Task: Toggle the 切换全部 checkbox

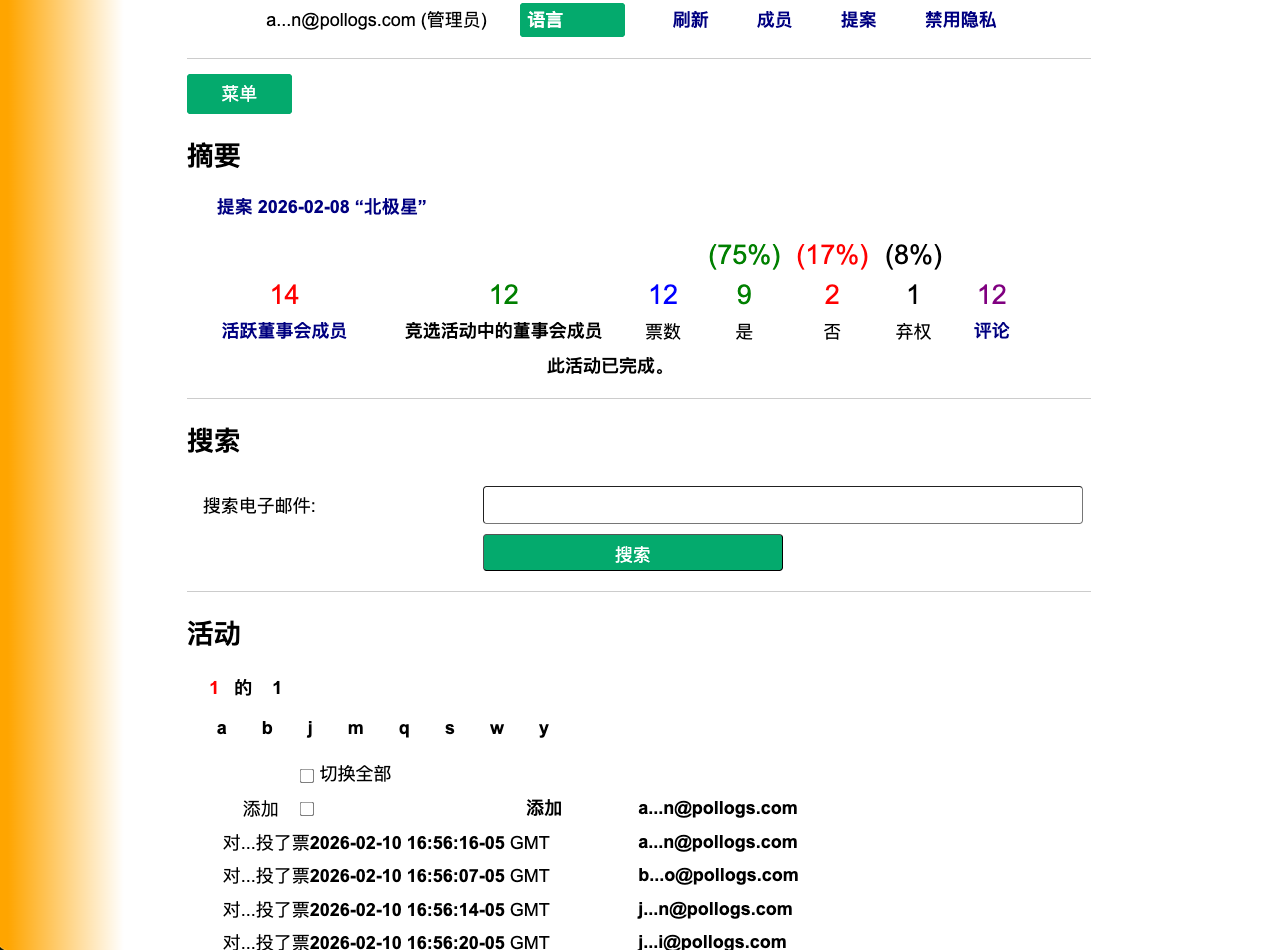Action: point(306,774)
